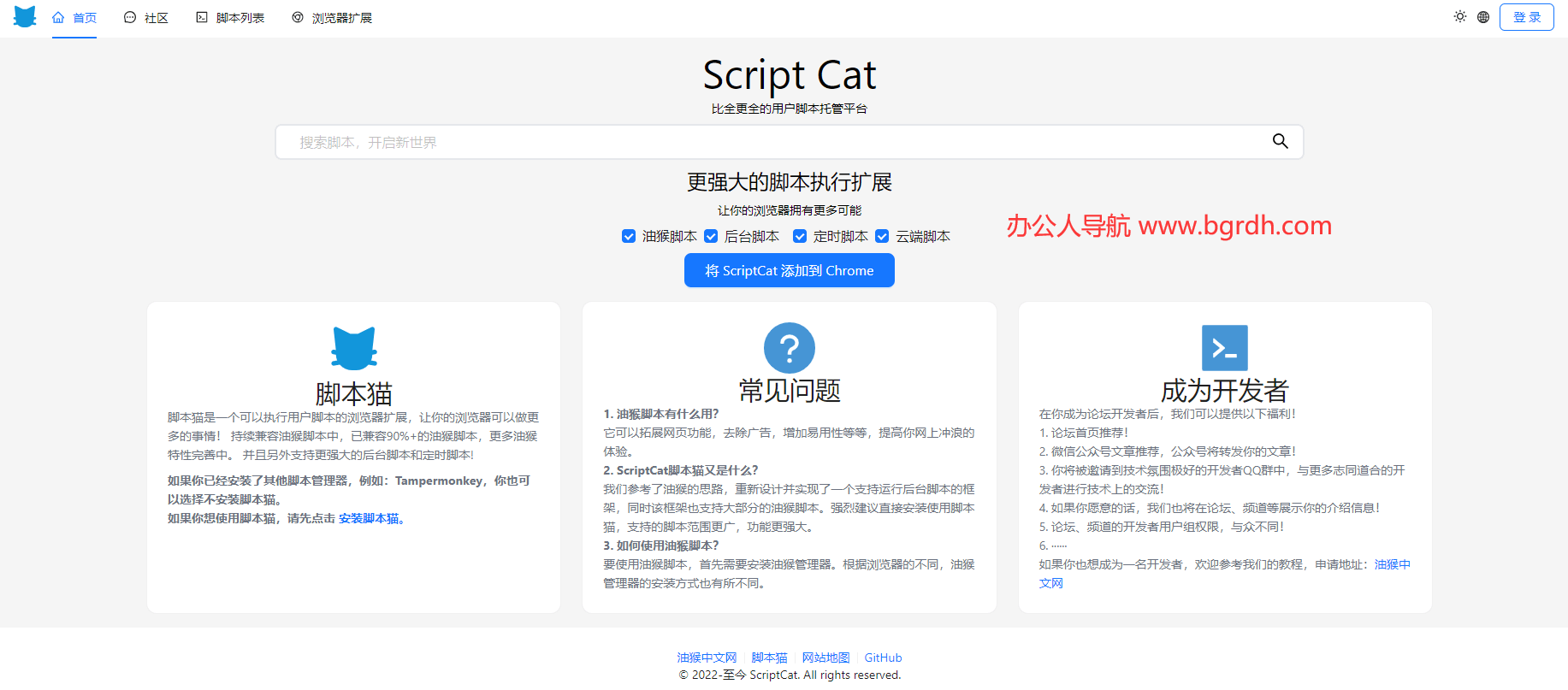Click the 更强大的脚本执行扩展 heading
The width and height of the screenshot is (1568, 690).
tap(790, 182)
